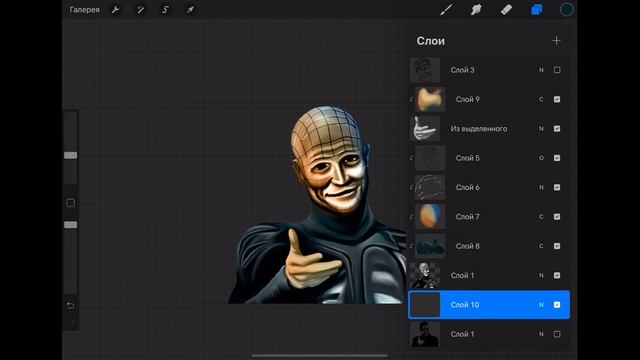Image resolution: width=640 pixels, height=360 pixels.
Task: Open blend mode C of Слой 9
Action: coord(541,99)
